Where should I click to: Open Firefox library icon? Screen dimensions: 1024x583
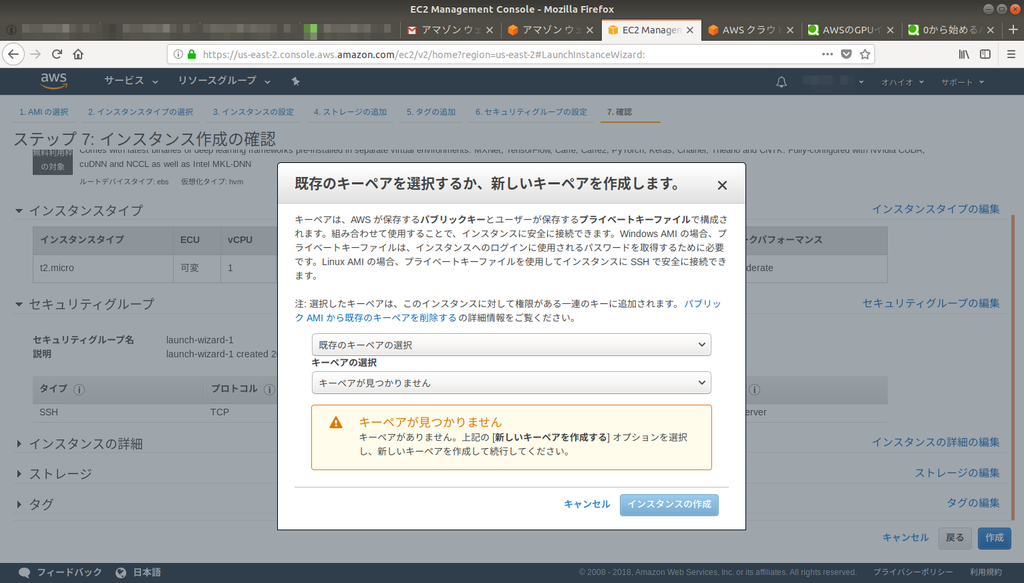(x=964, y=54)
